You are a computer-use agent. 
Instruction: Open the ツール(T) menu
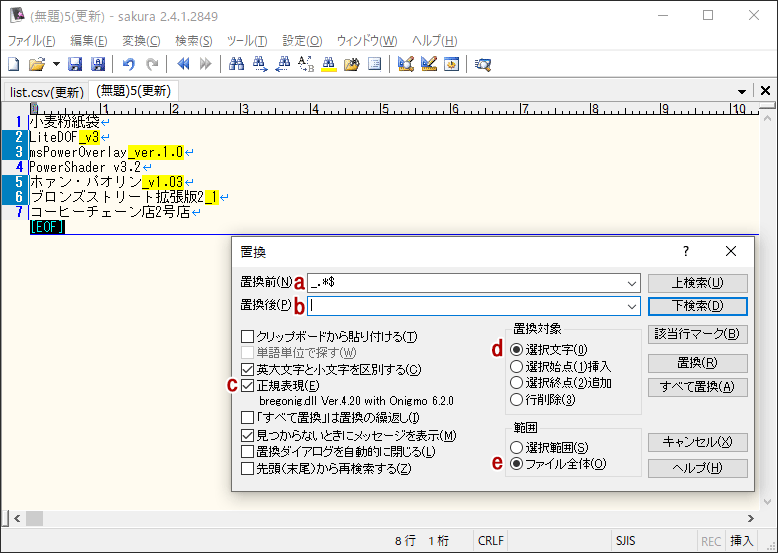coord(247,41)
